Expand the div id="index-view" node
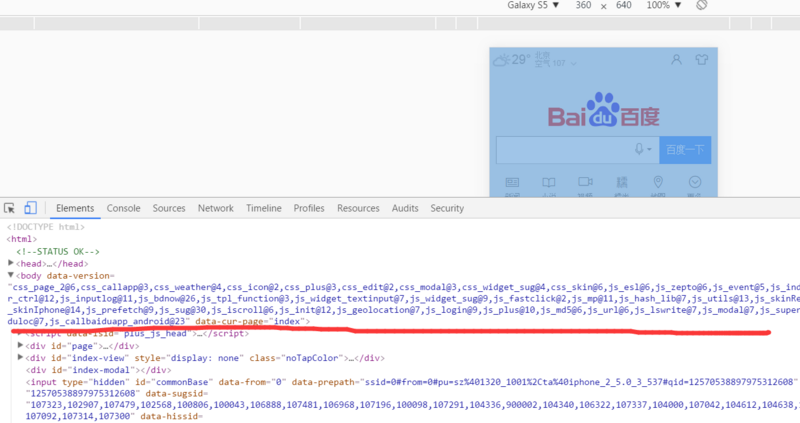The width and height of the screenshot is (800, 423). click(x=20, y=357)
